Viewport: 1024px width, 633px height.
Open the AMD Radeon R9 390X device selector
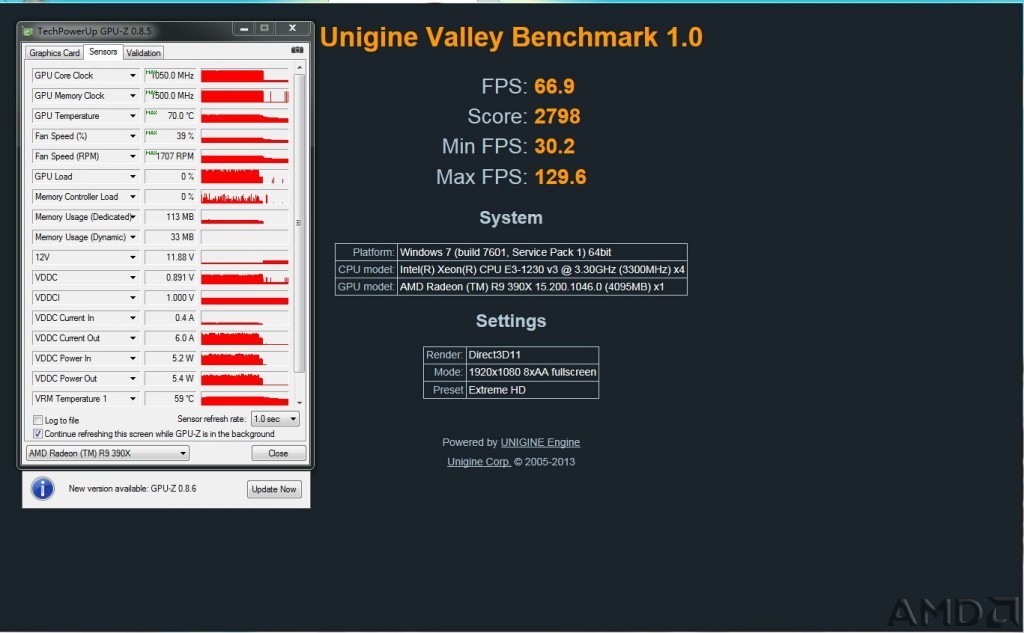[x=108, y=453]
